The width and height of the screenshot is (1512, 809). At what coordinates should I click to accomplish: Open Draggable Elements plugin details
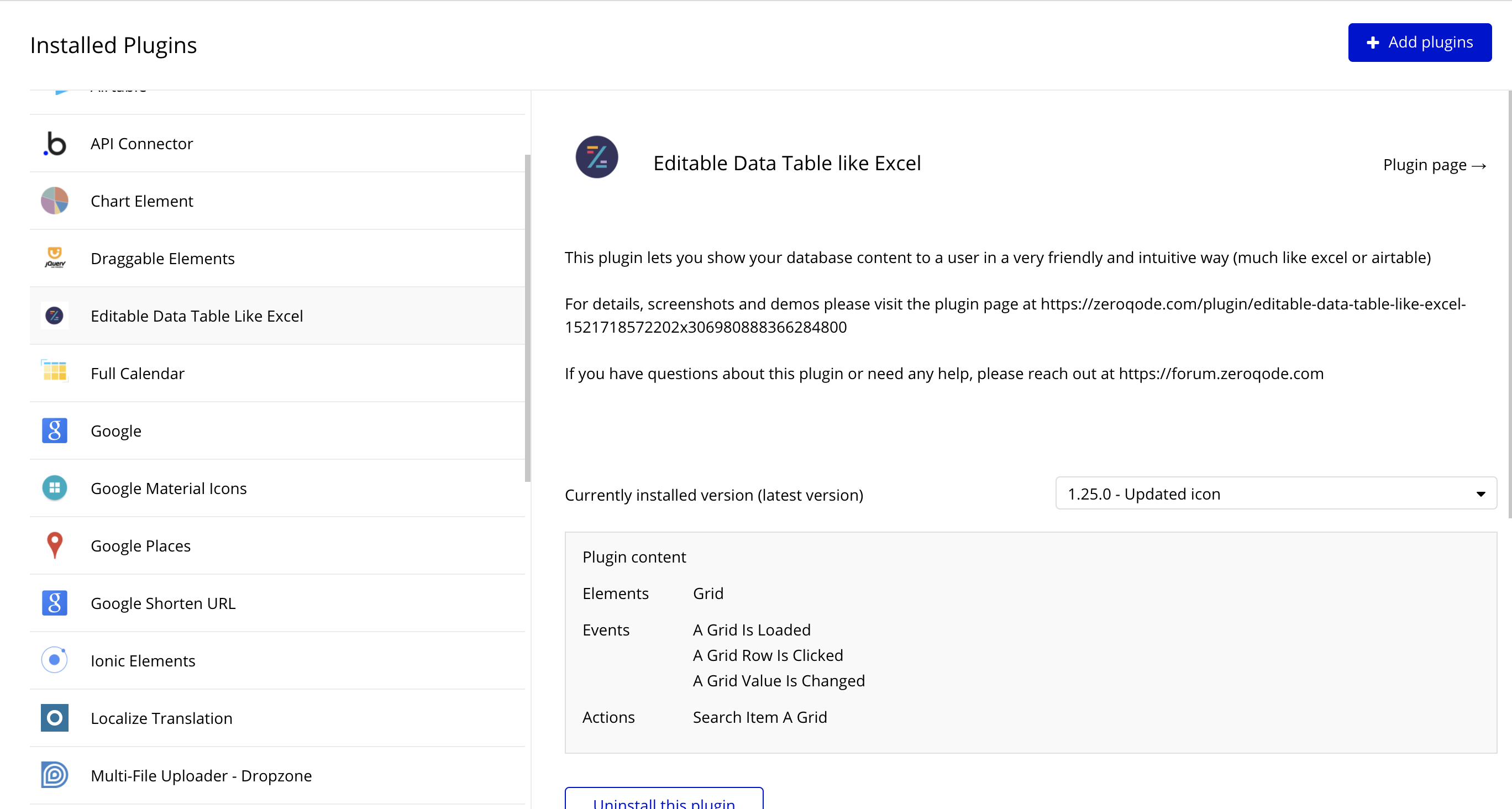[277, 258]
